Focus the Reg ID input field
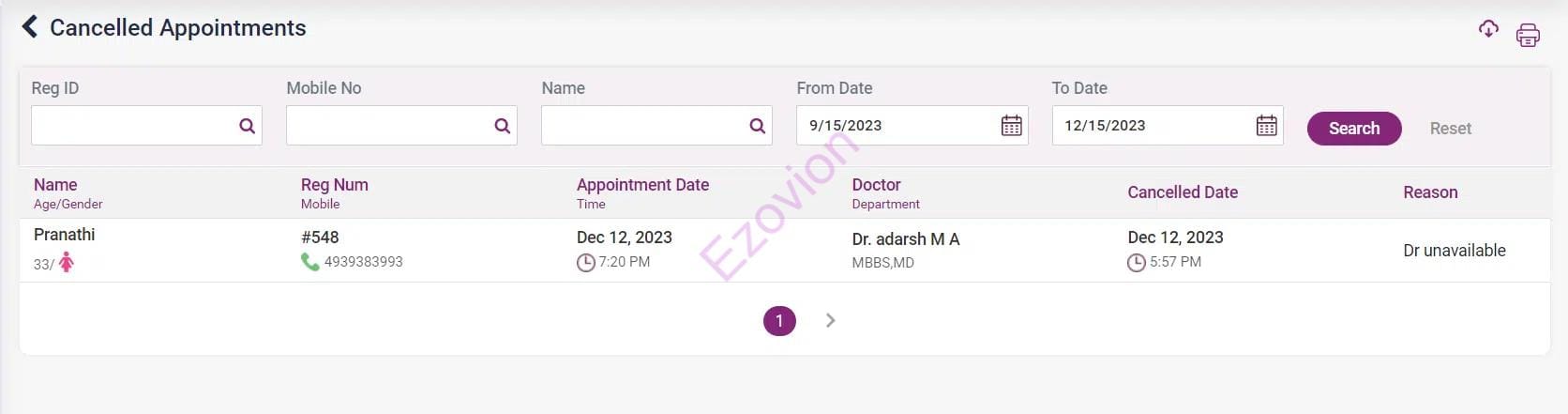 [131, 126]
